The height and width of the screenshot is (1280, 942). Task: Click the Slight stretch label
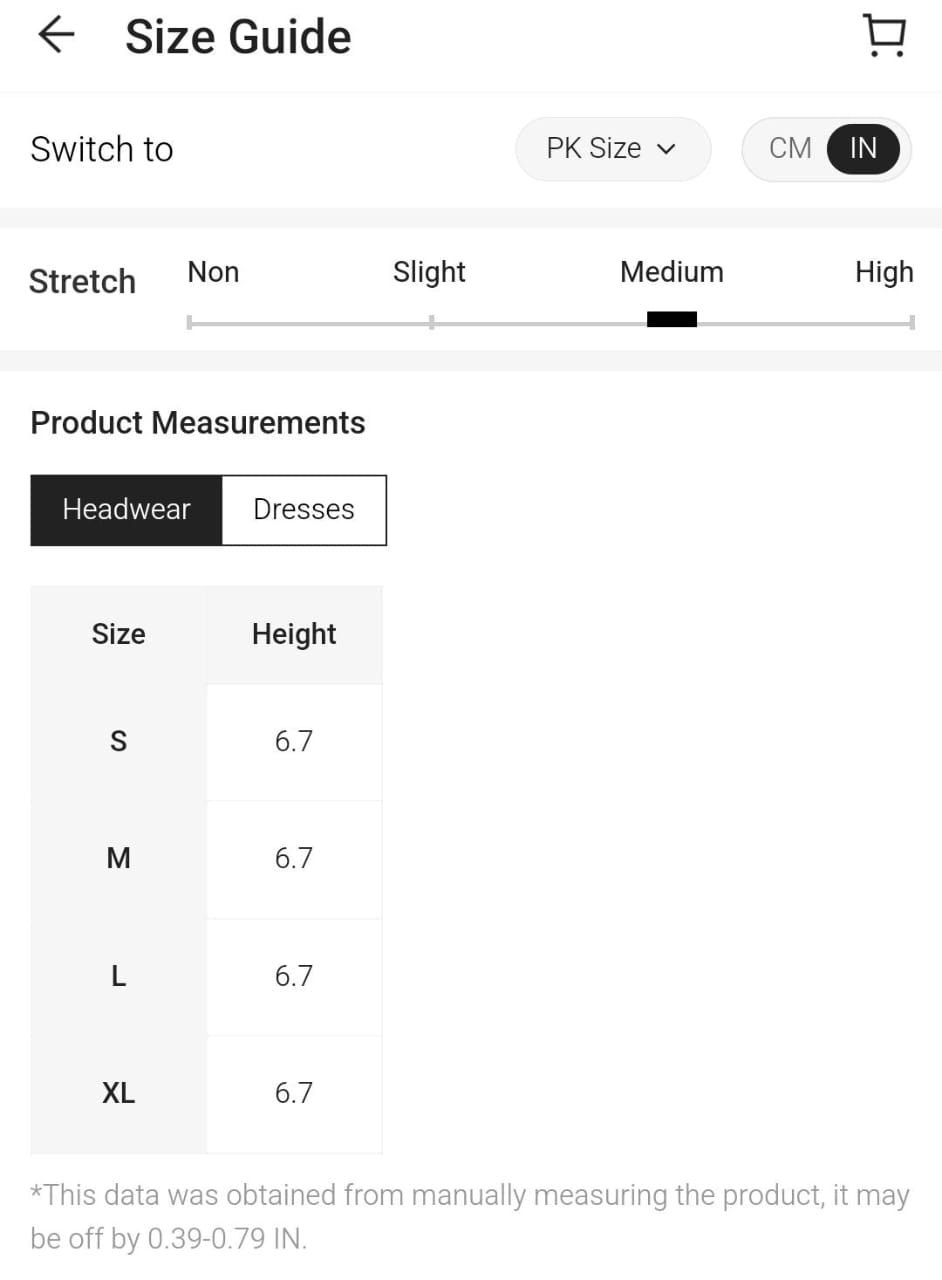tap(429, 272)
